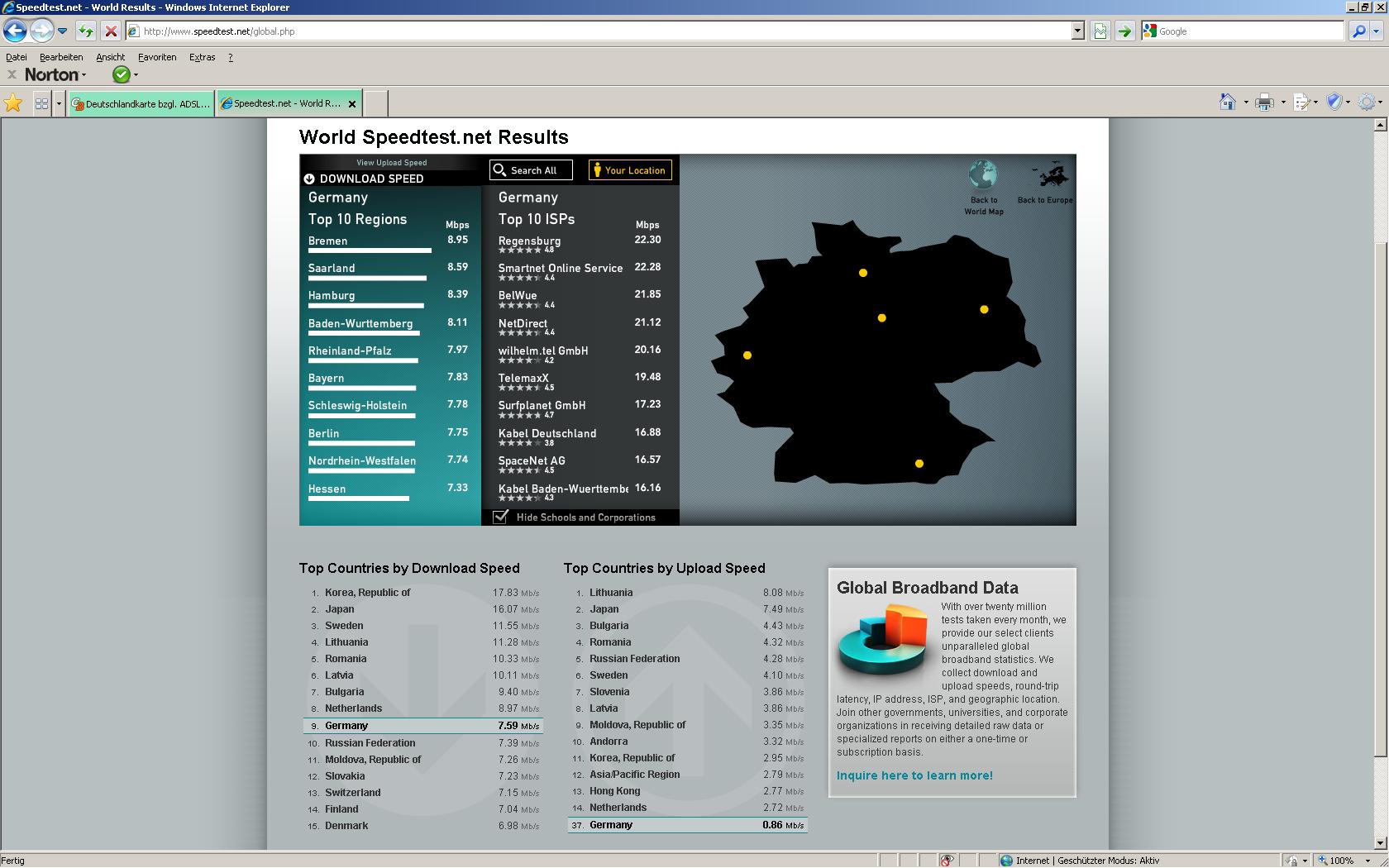Click the pop-up blocker icon in the status bar
Screen dimensions: 1389x868
point(947,861)
